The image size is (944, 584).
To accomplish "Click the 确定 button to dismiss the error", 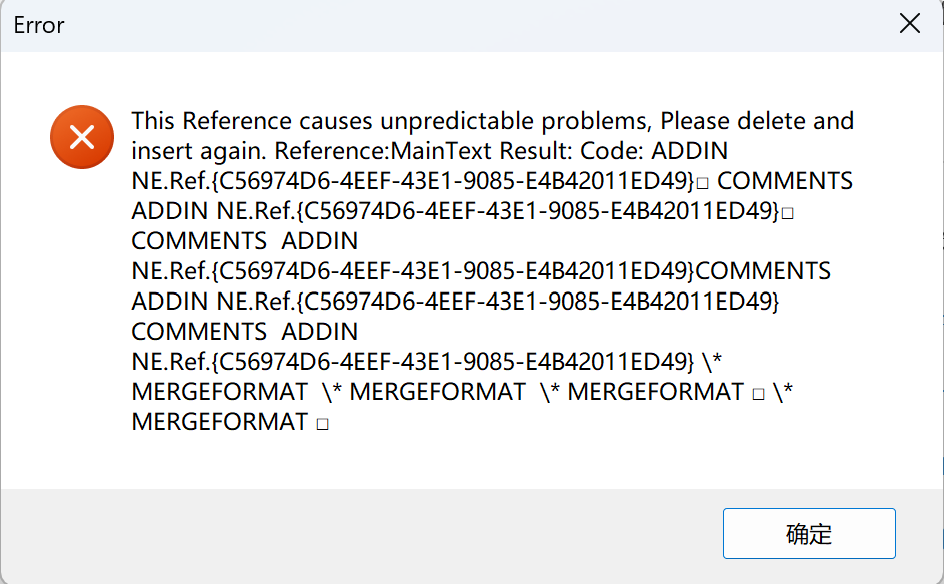I will (x=808, y=534).
